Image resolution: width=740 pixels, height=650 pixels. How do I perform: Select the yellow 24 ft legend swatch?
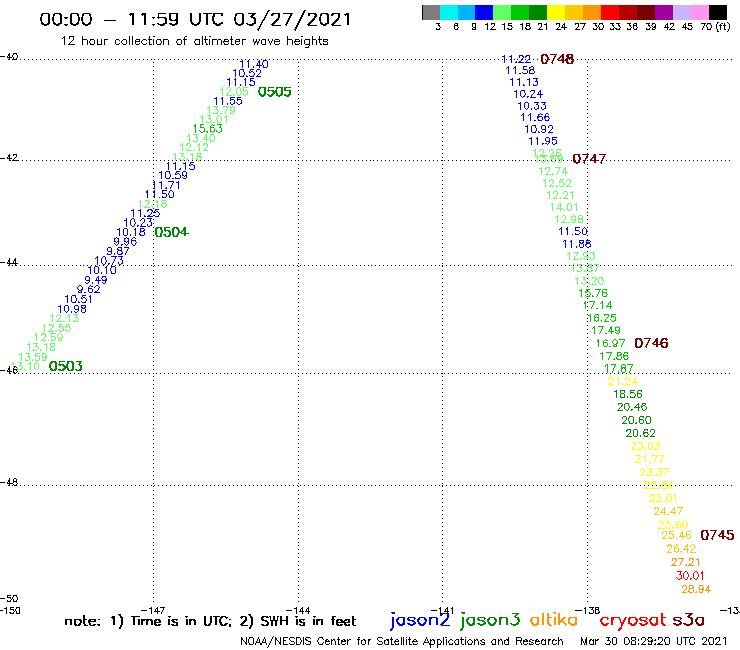pyautogui.click(x=556, y=12)
